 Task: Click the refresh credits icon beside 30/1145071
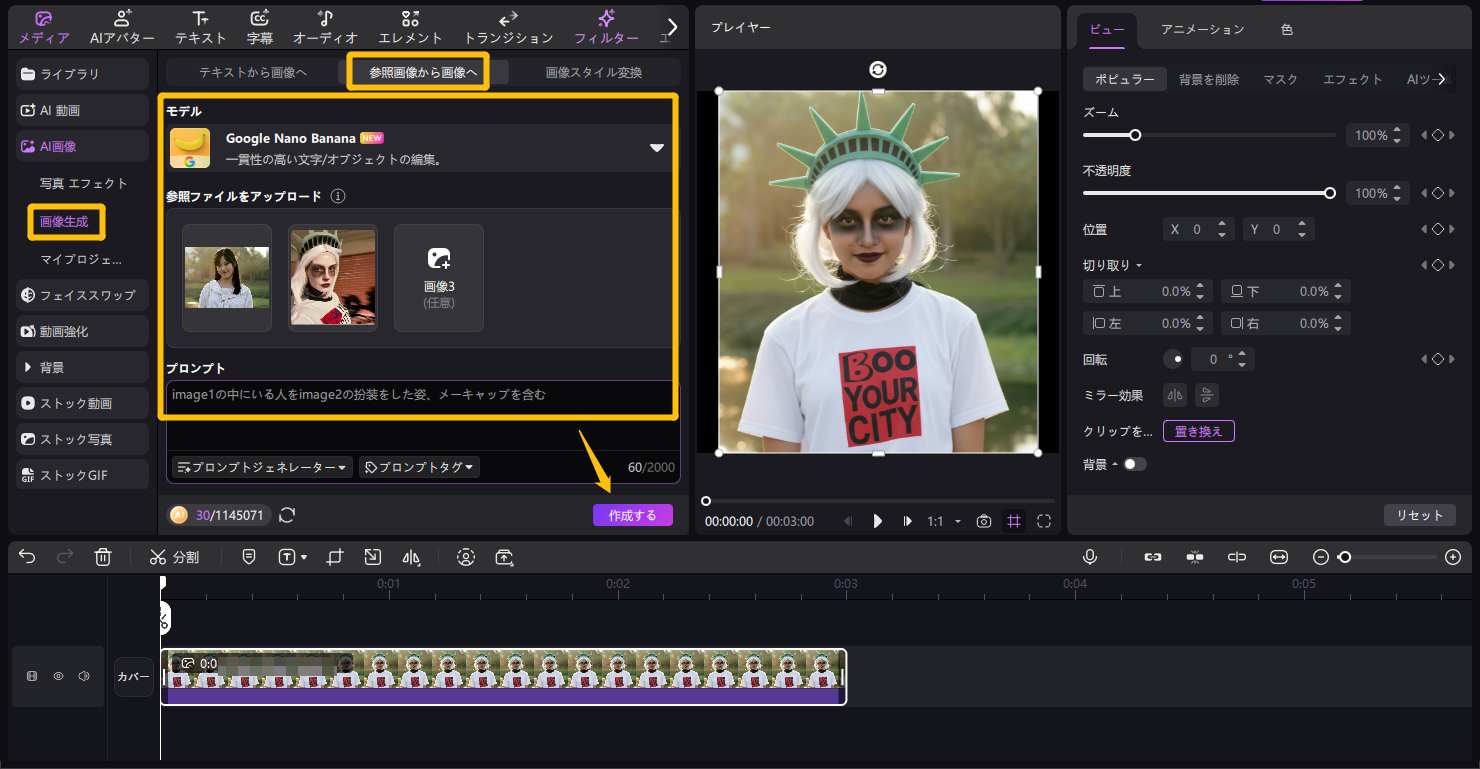click(x=287, y=515)
